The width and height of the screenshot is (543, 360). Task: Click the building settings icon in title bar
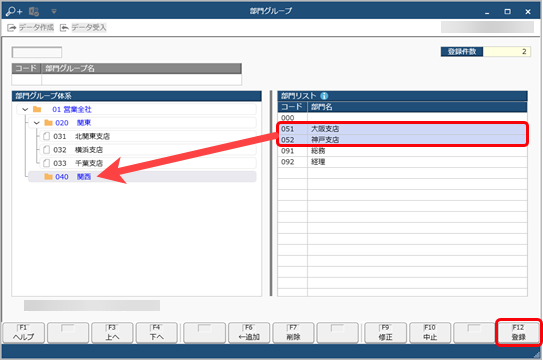point(34,11)
